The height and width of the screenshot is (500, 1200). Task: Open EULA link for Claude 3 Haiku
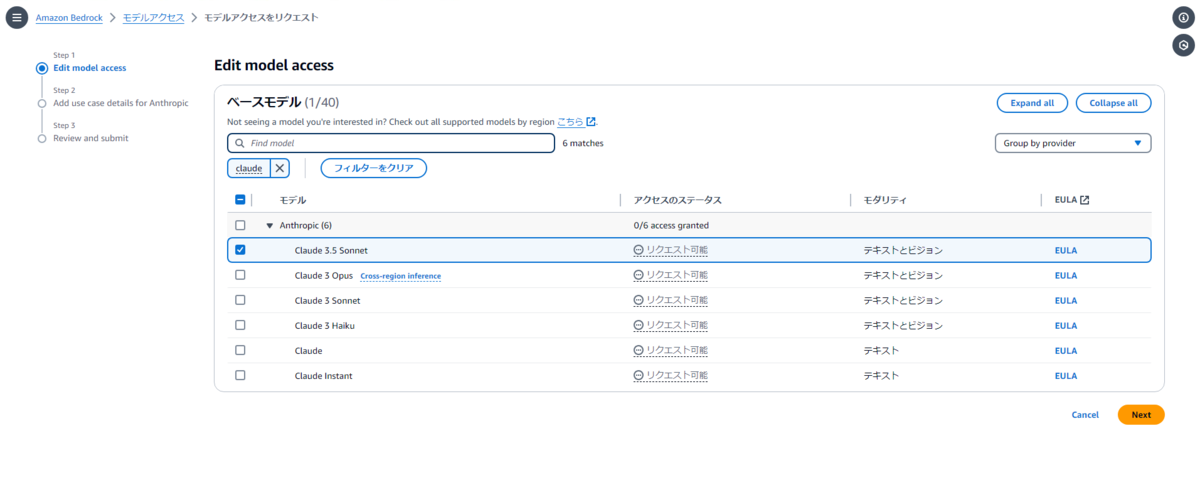(x=1066, y=325)
